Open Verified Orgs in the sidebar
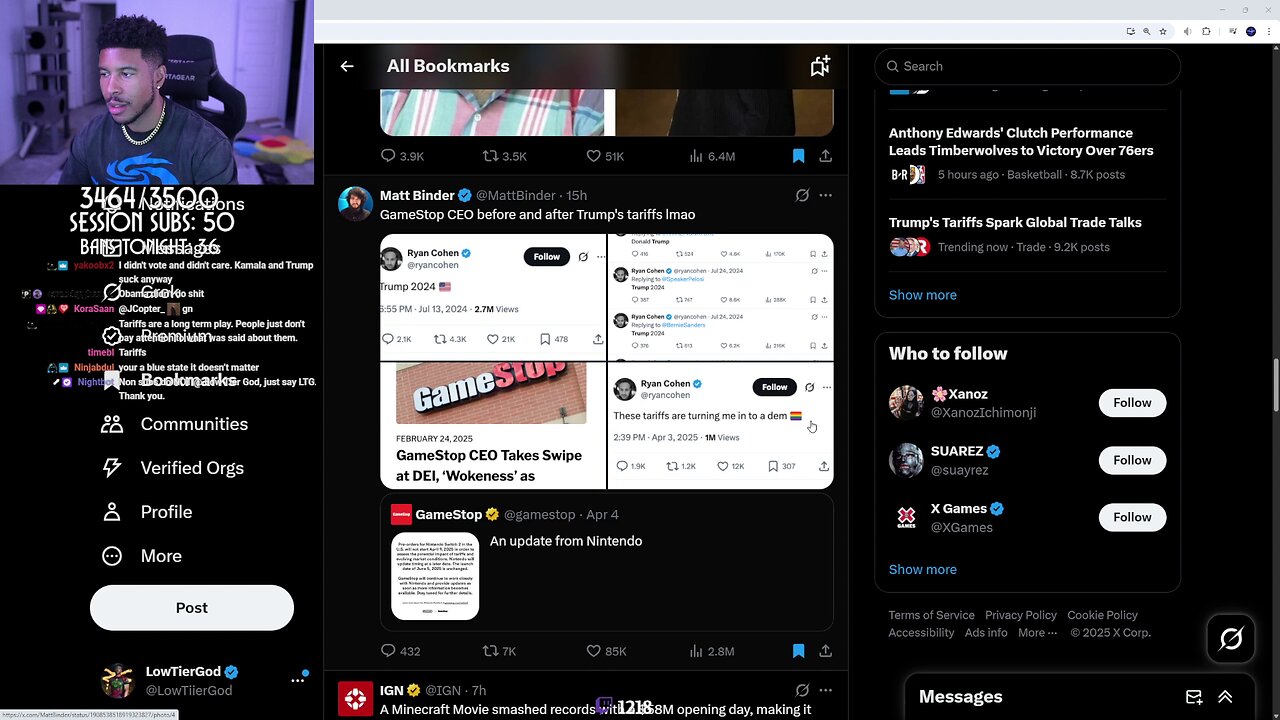 (172, 468)
